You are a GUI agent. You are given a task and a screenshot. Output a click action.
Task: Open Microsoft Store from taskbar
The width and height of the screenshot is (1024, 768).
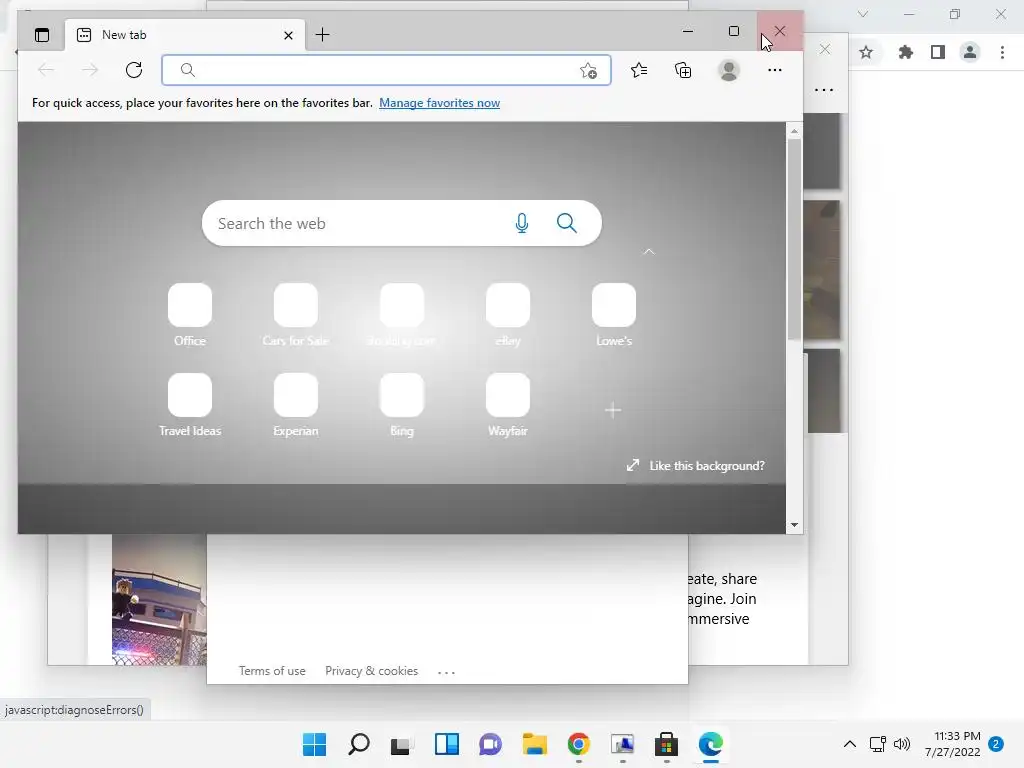click(666, 744)
